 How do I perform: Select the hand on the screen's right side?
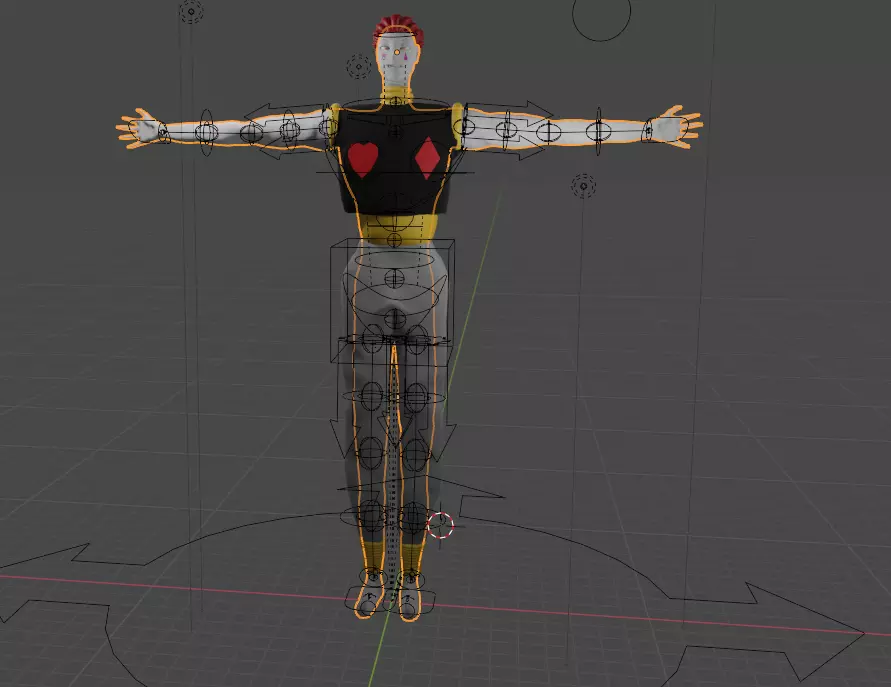click(675, 126)
